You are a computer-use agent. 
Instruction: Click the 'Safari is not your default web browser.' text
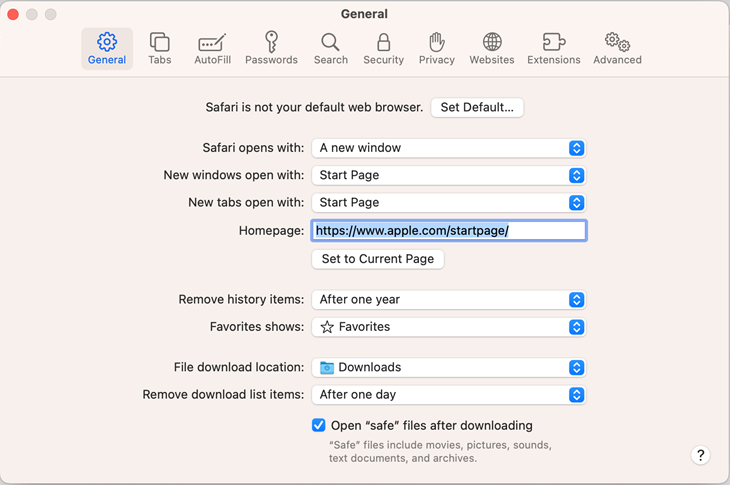[x=314, y=108]
